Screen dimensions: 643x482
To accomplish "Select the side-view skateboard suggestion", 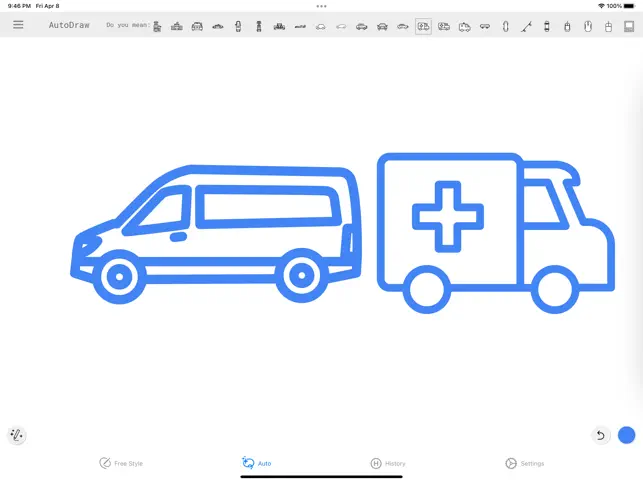I will pyautogui.click(x=485, y=27).
